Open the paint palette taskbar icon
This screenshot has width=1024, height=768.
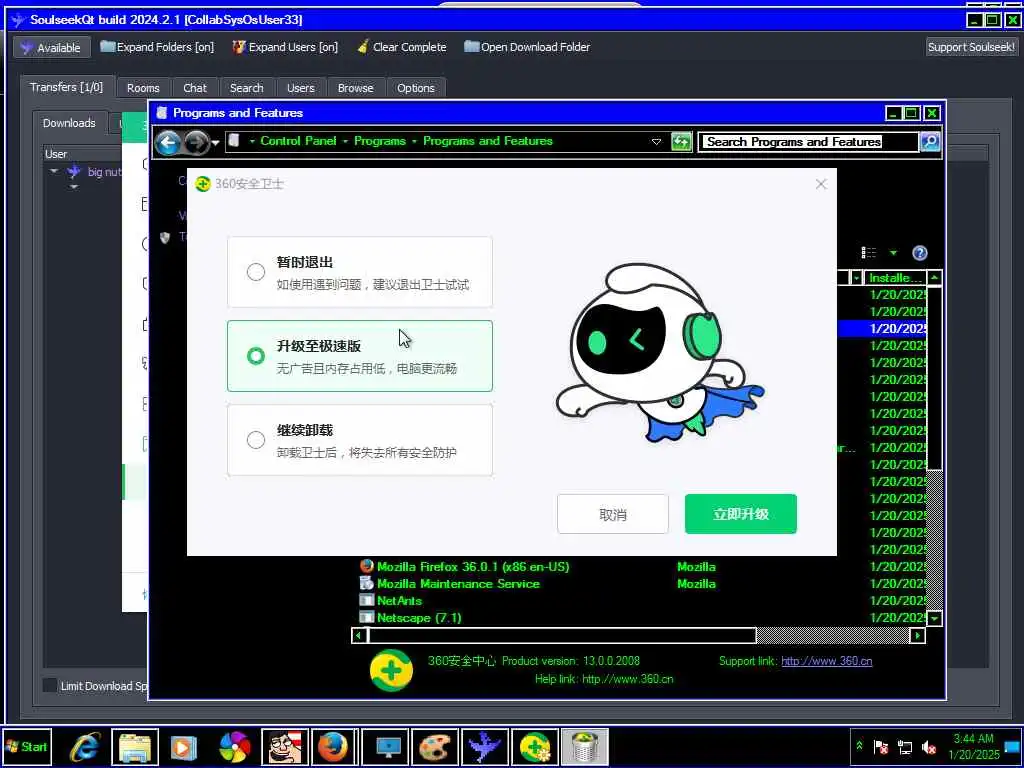point(435,747)
